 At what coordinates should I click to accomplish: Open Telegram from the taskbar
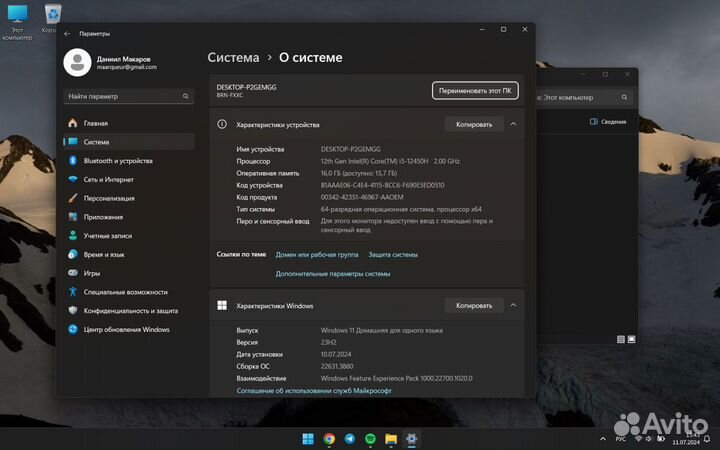coord(349,439)
